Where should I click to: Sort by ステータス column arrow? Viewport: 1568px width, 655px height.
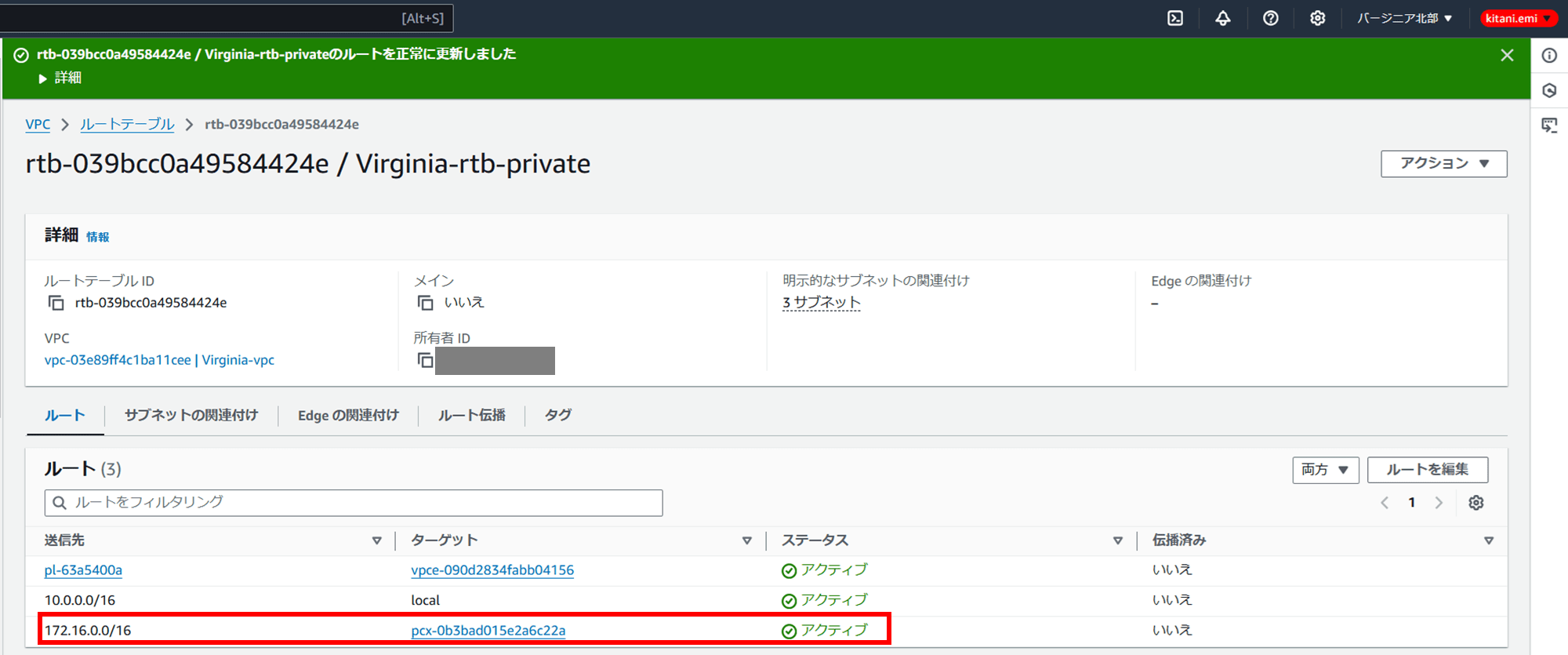[x=1117, y=540]
